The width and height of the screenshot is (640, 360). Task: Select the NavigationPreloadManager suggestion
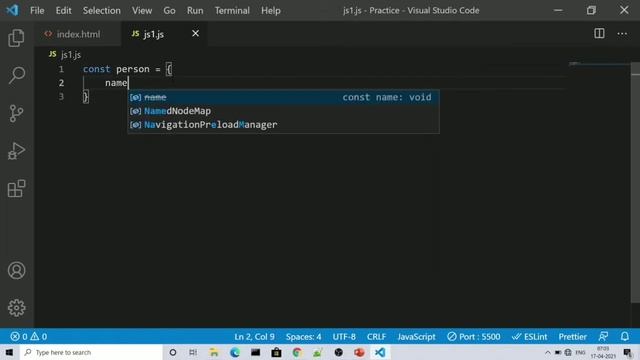pyautogui.click(x=283, y=124)
